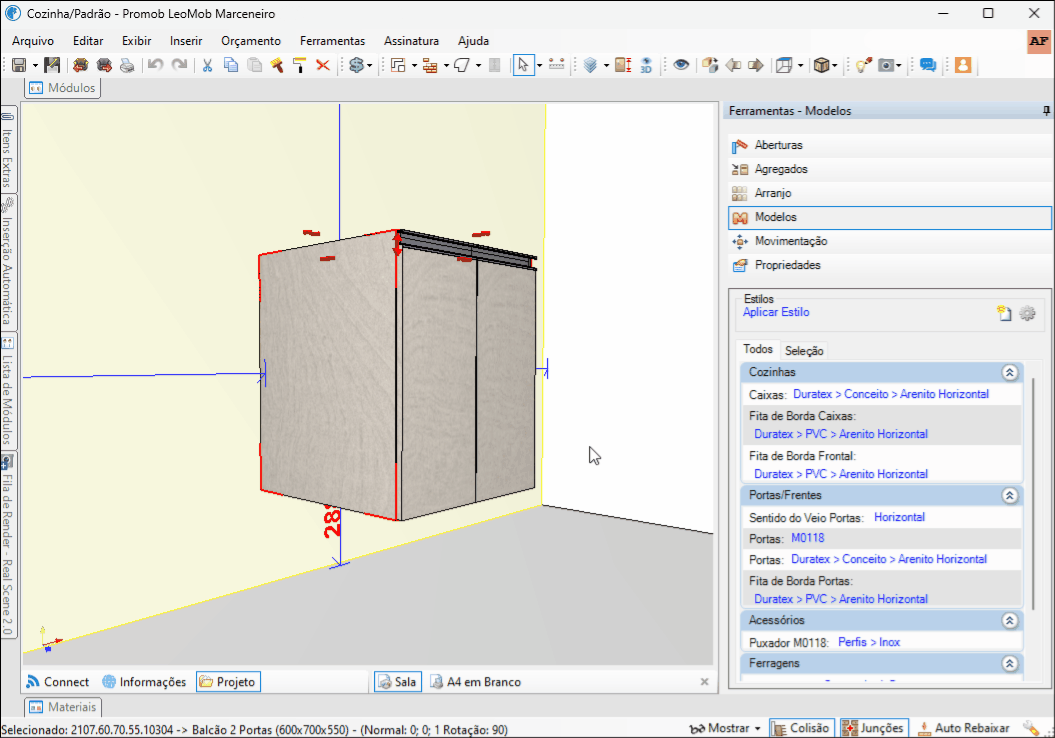The image size is (1055, 738).
Task: Open the Orçamento menu
Action: point(251,41)
